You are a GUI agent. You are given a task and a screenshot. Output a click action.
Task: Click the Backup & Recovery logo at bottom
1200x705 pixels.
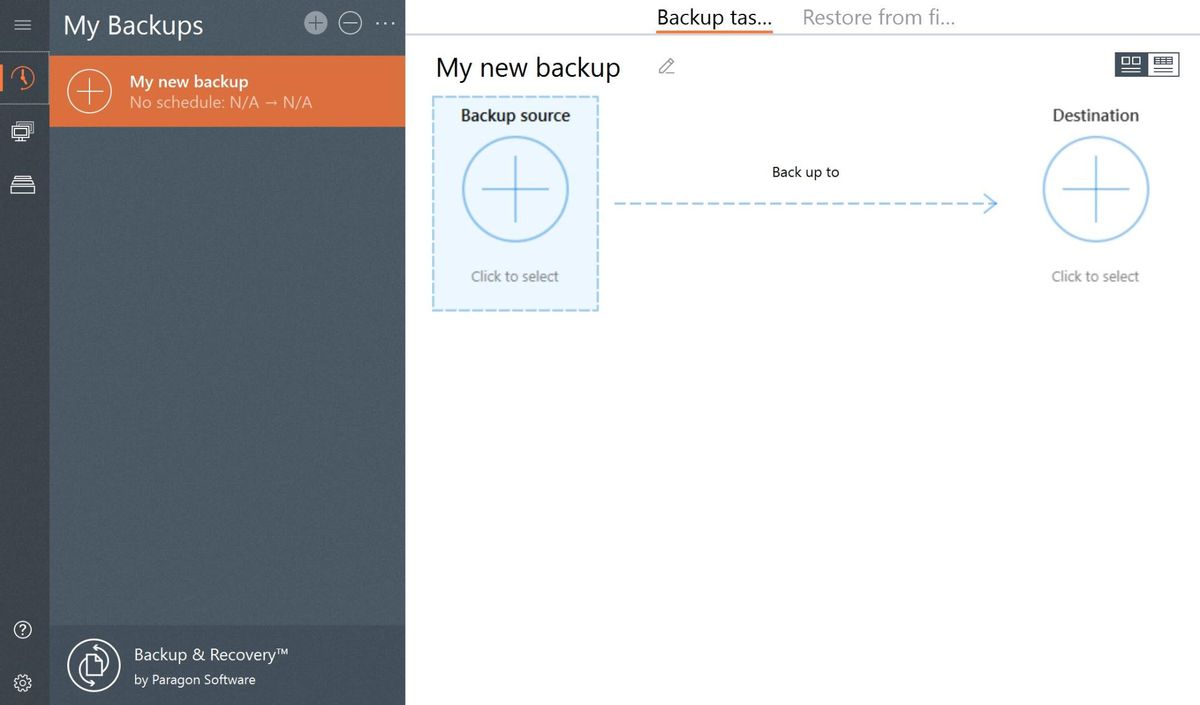(93, 664)
